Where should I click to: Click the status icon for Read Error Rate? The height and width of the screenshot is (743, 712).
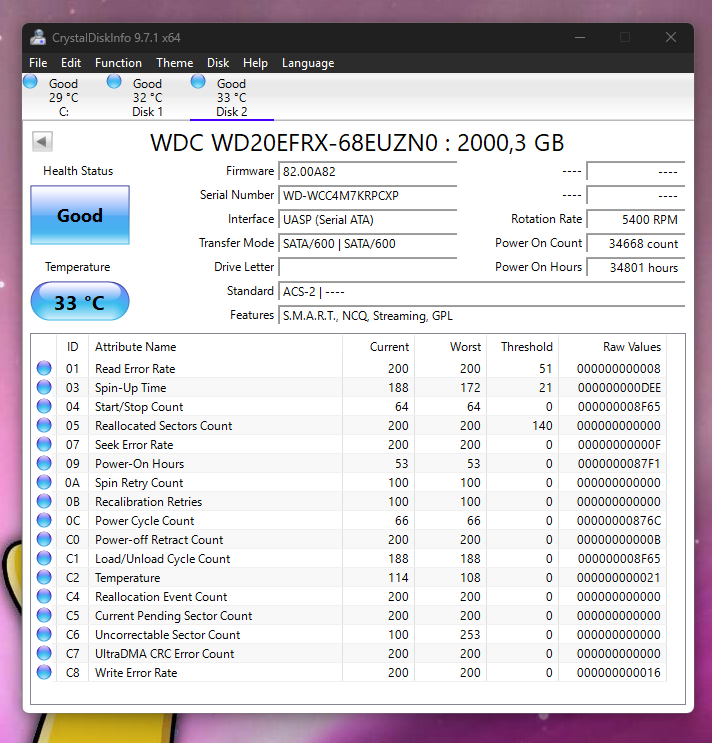(x=44, y=368)
